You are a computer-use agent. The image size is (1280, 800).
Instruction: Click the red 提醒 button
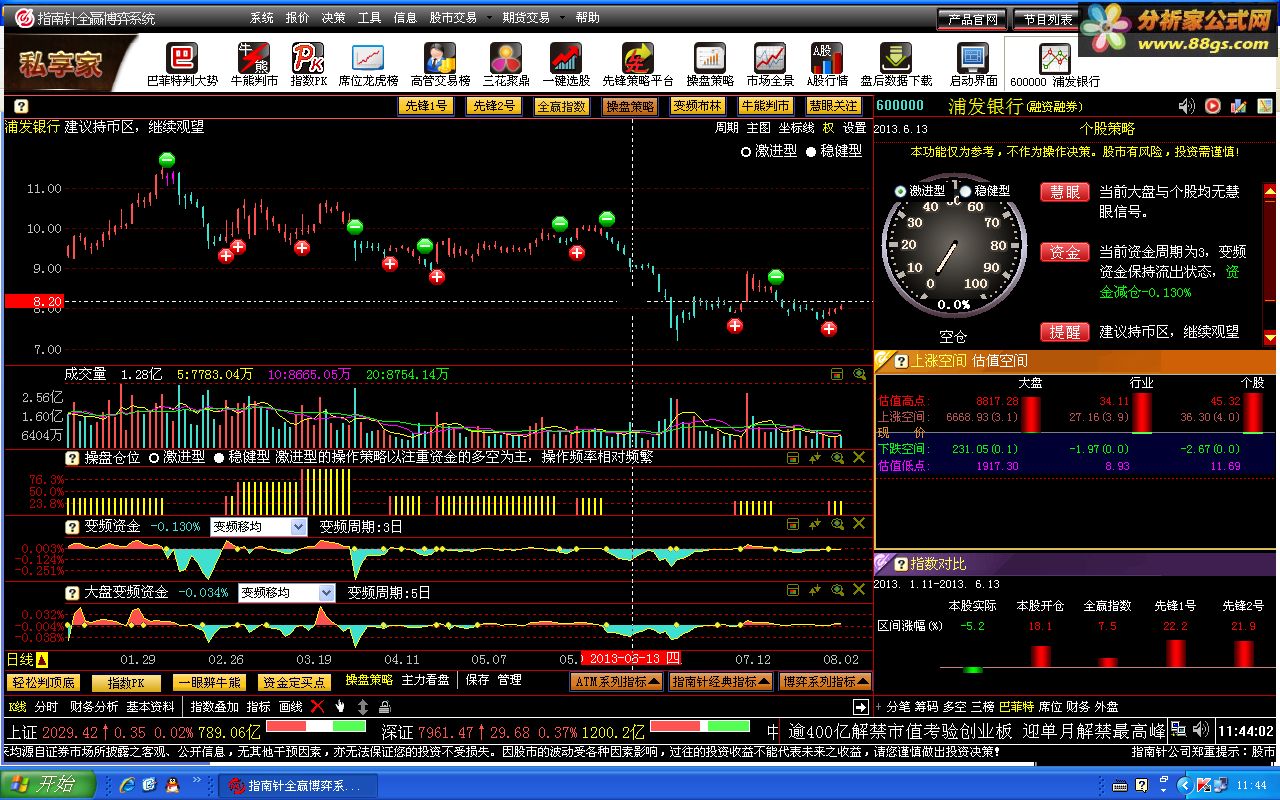point(1065,332)
